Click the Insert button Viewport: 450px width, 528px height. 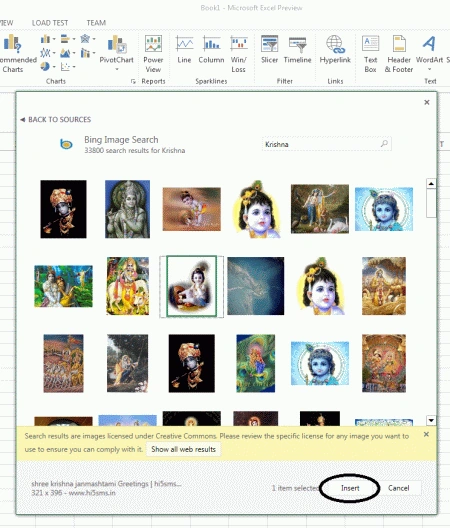click(350, 488)
